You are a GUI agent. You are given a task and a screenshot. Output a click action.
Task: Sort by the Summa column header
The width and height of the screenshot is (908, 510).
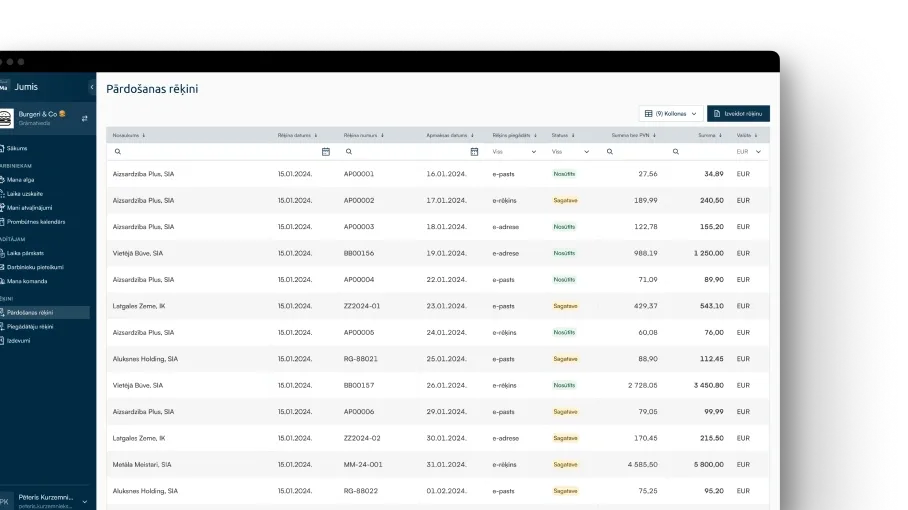[708, 135]
